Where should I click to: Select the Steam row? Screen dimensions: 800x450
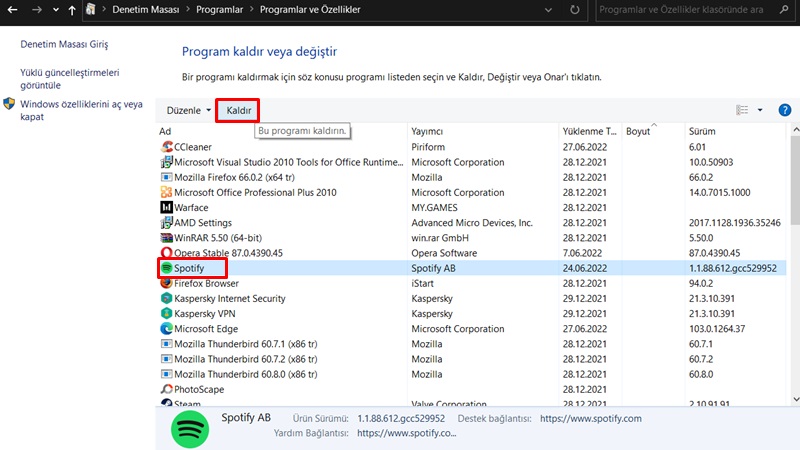[470, 403]
